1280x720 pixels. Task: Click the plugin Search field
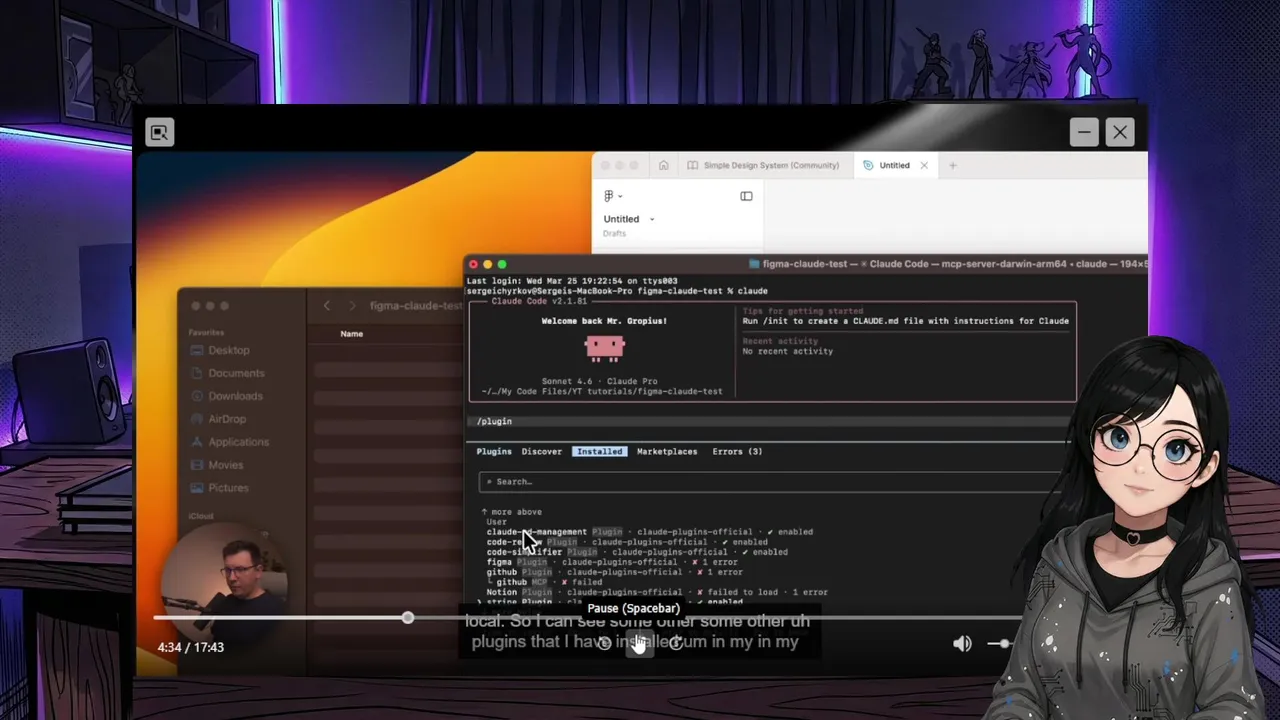click(770, 481)
